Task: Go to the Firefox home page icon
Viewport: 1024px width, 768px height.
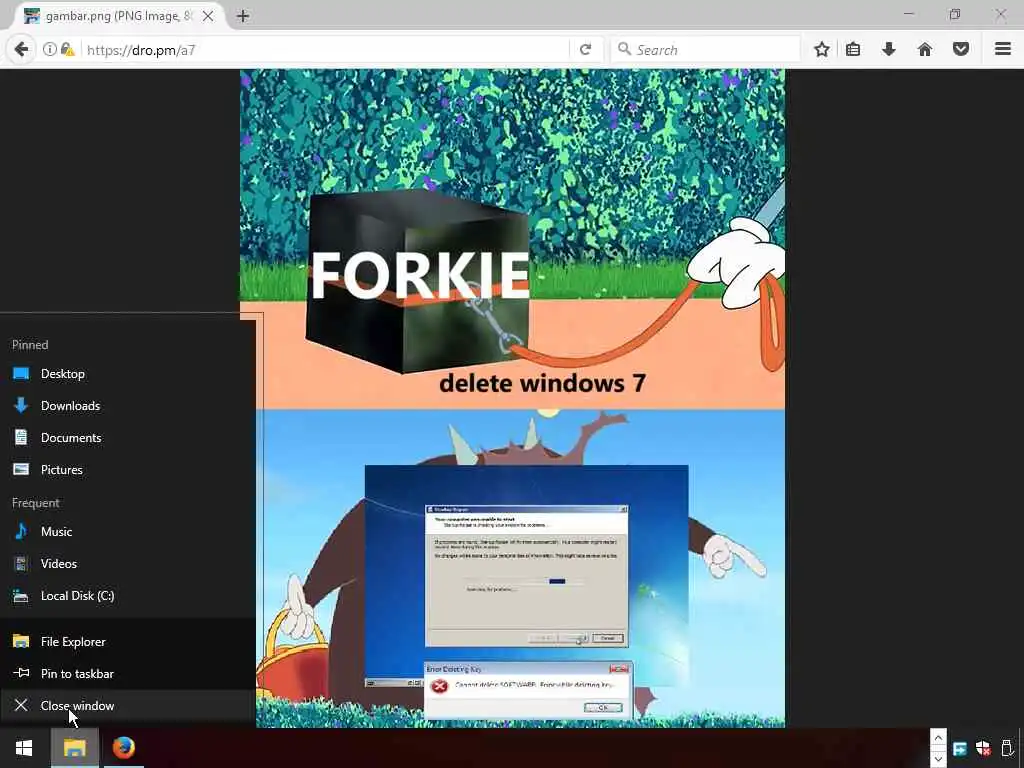Action: [x=925, y=50]
